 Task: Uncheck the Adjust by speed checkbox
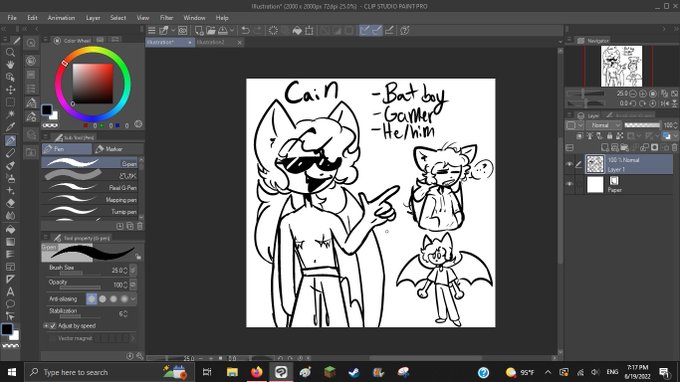coord(53,326)
